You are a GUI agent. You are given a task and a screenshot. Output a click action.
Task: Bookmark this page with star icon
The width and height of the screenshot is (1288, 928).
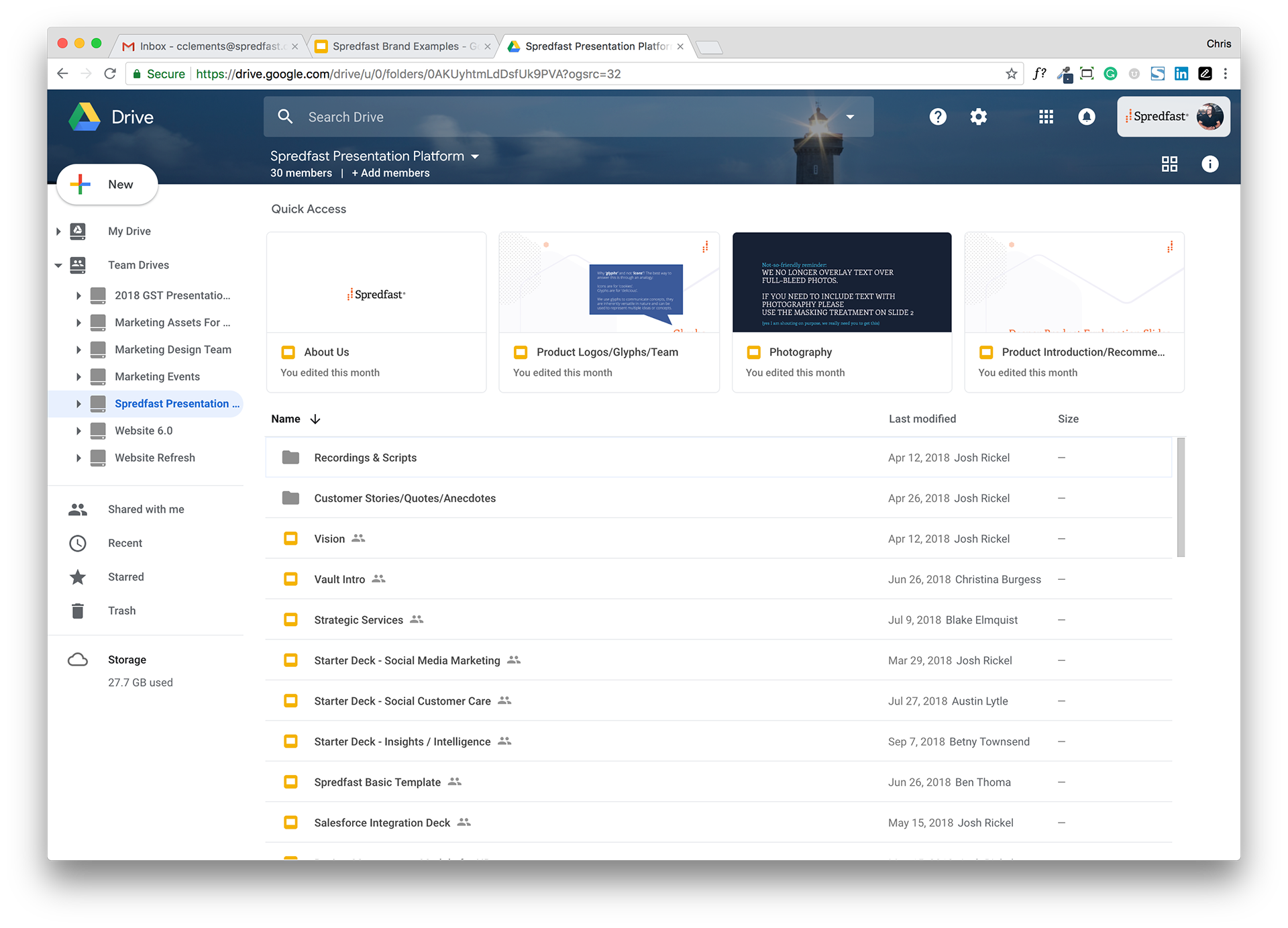click(x=1011, y=74)
